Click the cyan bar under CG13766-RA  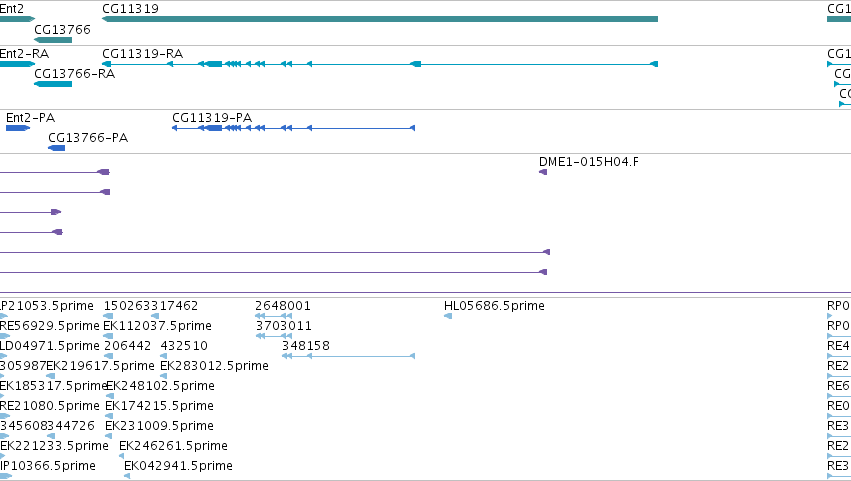pos(53,84)
